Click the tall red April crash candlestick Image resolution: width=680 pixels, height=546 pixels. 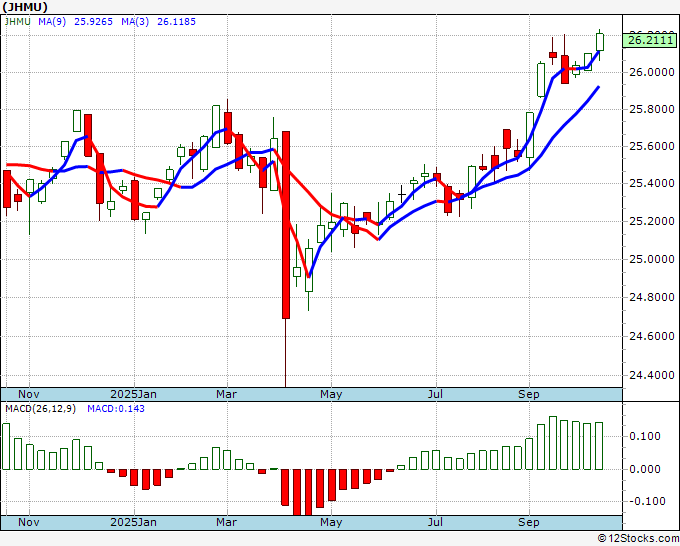286,225
